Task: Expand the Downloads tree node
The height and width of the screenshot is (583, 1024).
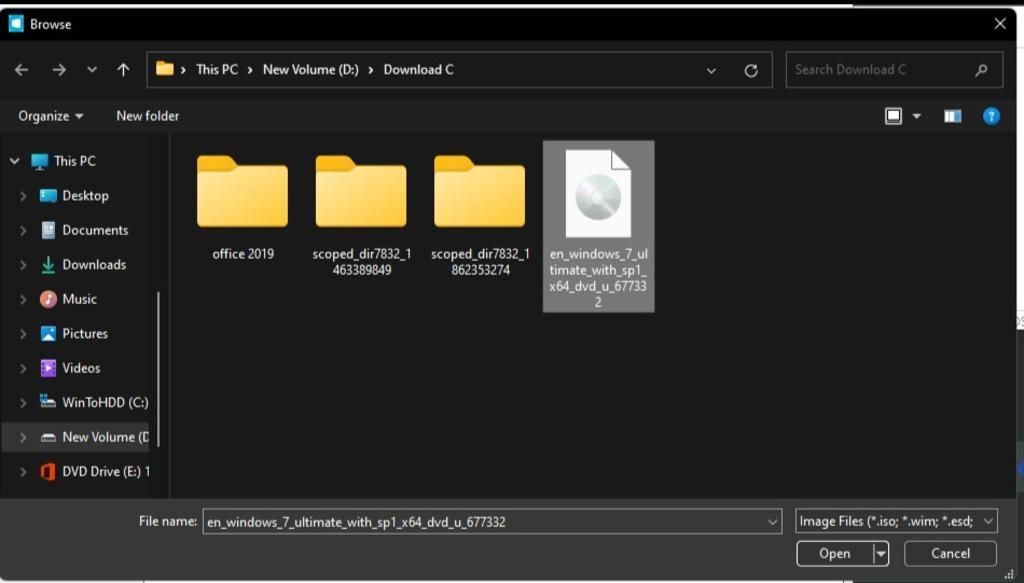Action: tap(24, 265)
